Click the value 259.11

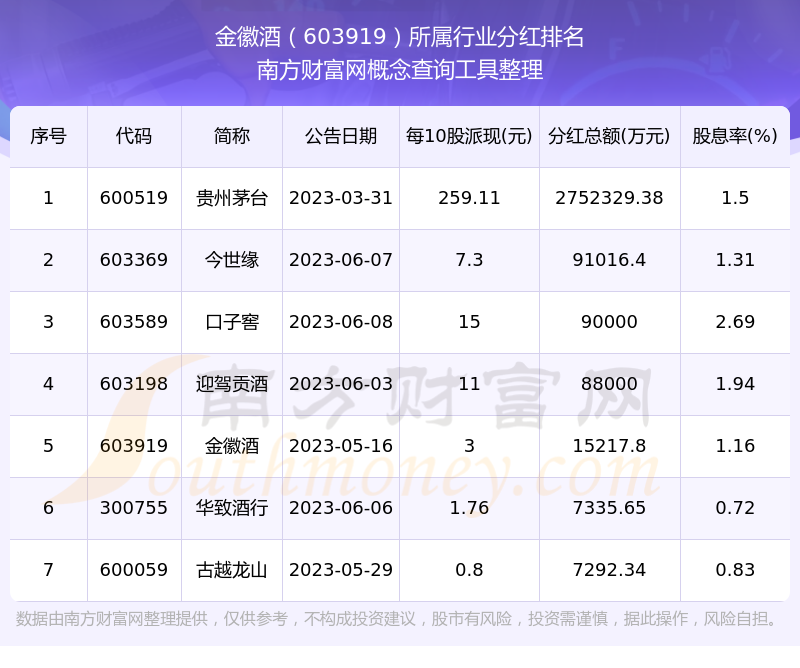tap(469, 198)
